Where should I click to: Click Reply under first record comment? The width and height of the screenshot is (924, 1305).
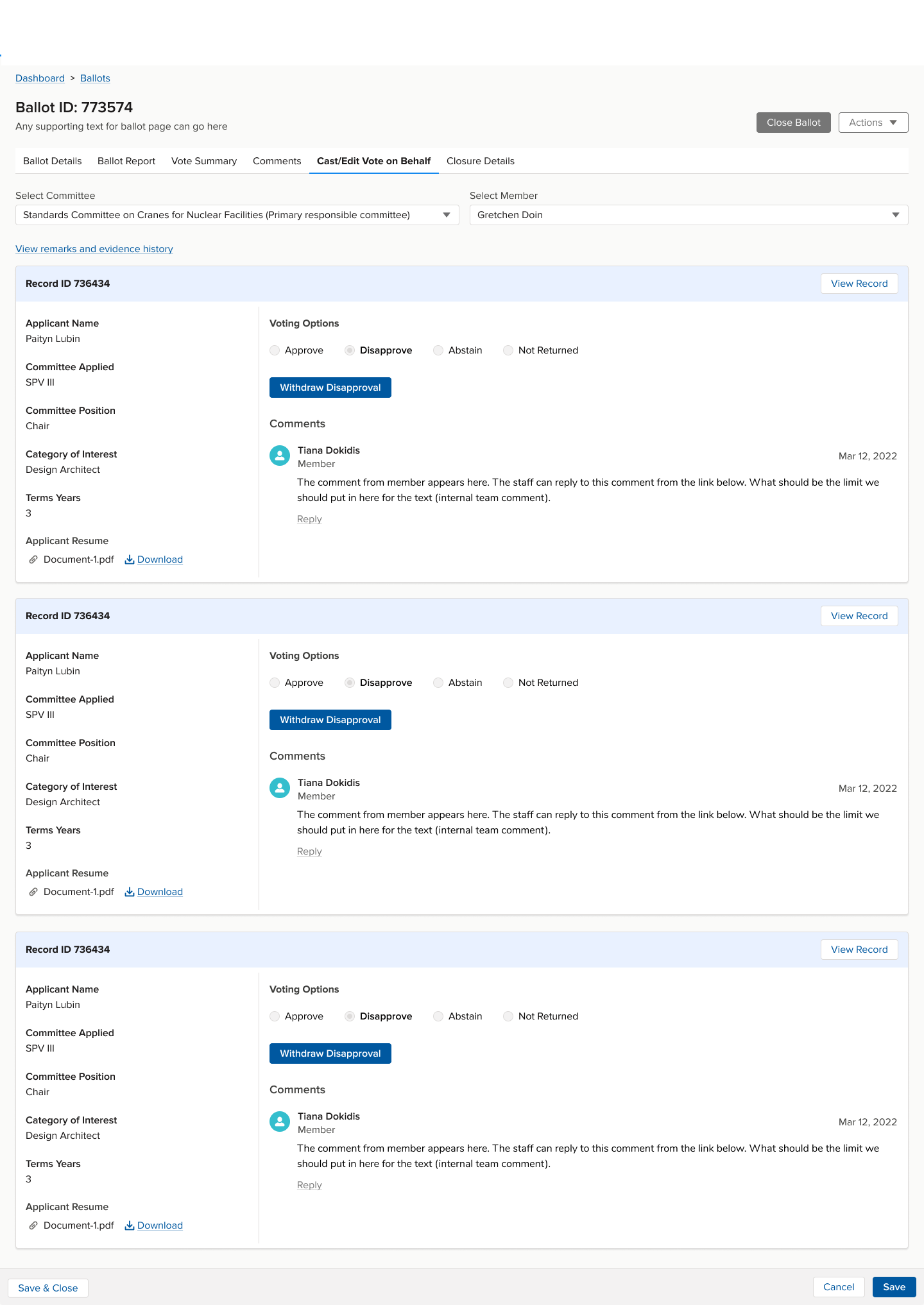coord(309,519)
